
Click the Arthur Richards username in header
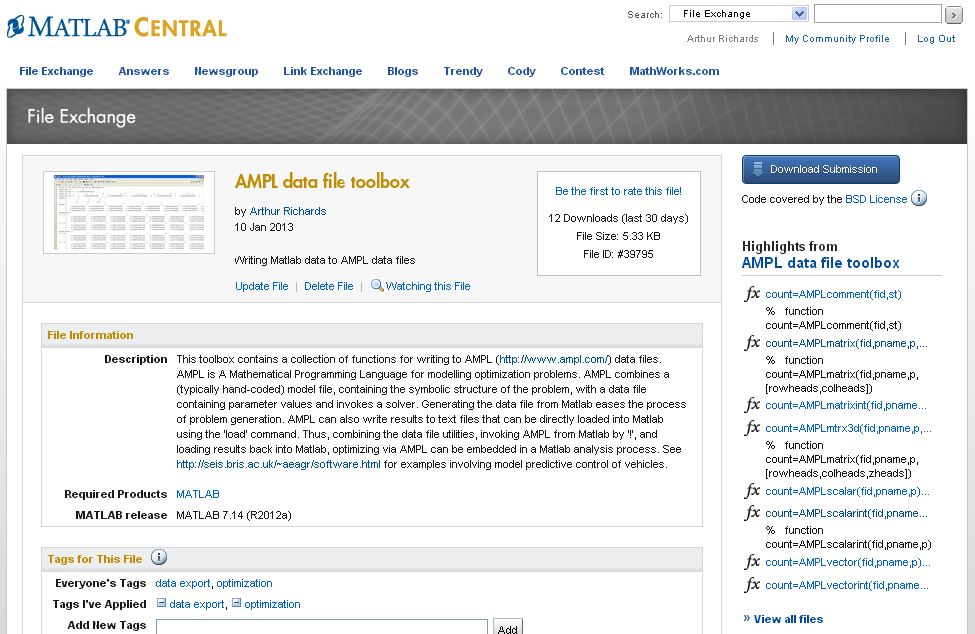723,39
